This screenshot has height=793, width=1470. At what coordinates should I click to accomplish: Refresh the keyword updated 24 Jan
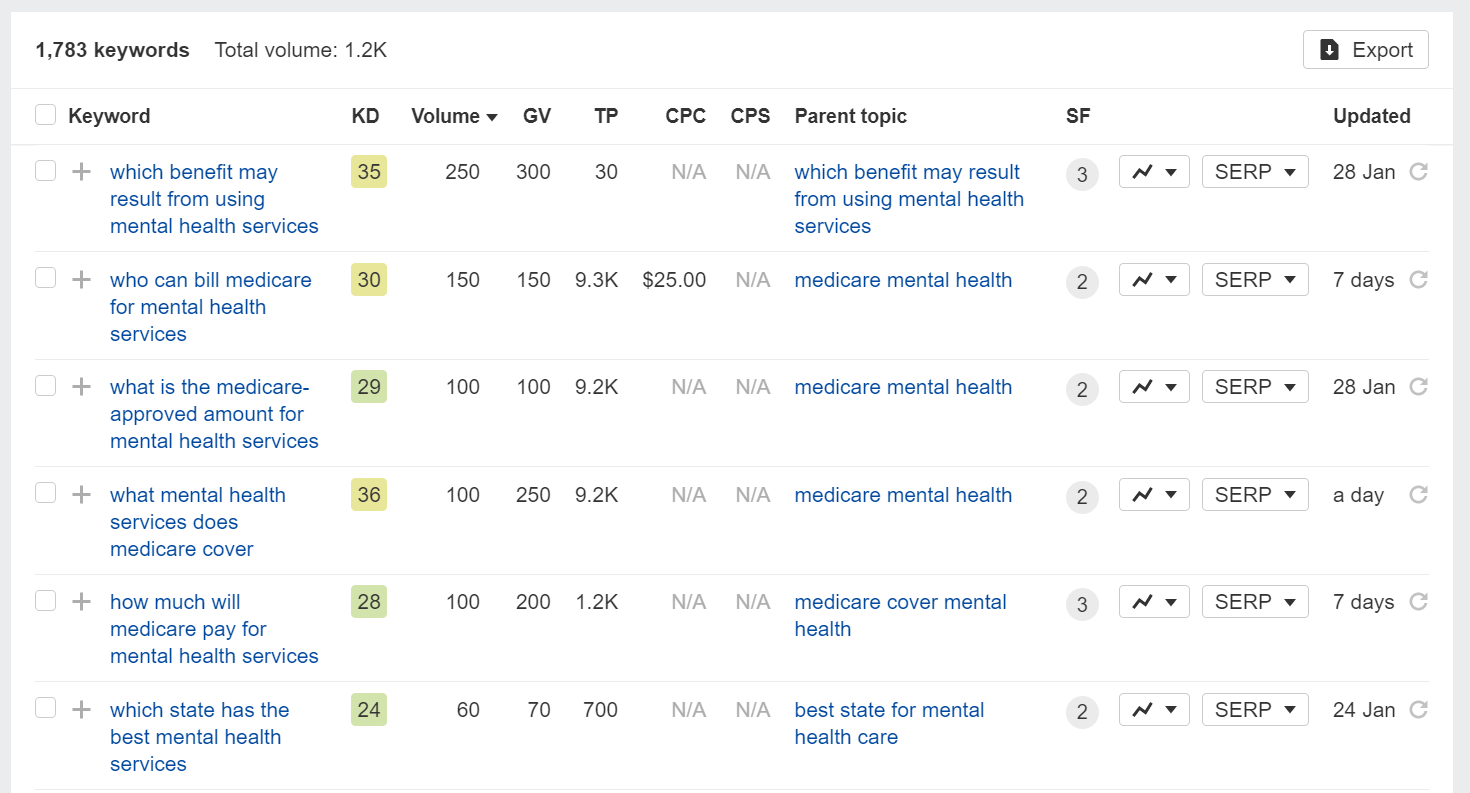1418,710
